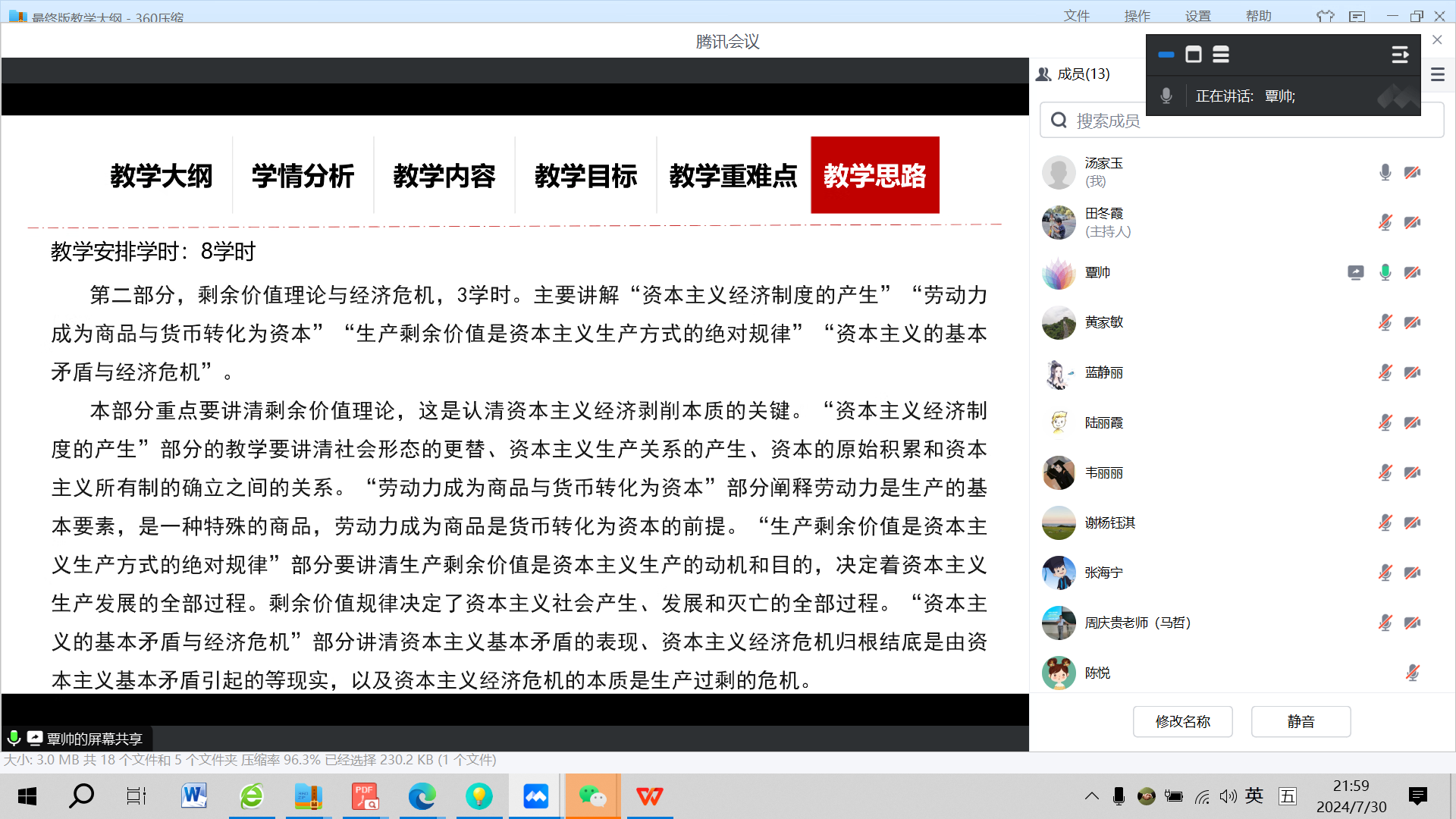Open the 文件 menu in 360压缩
Viewport: 1456px width, 819px height.
[1076, 16]
